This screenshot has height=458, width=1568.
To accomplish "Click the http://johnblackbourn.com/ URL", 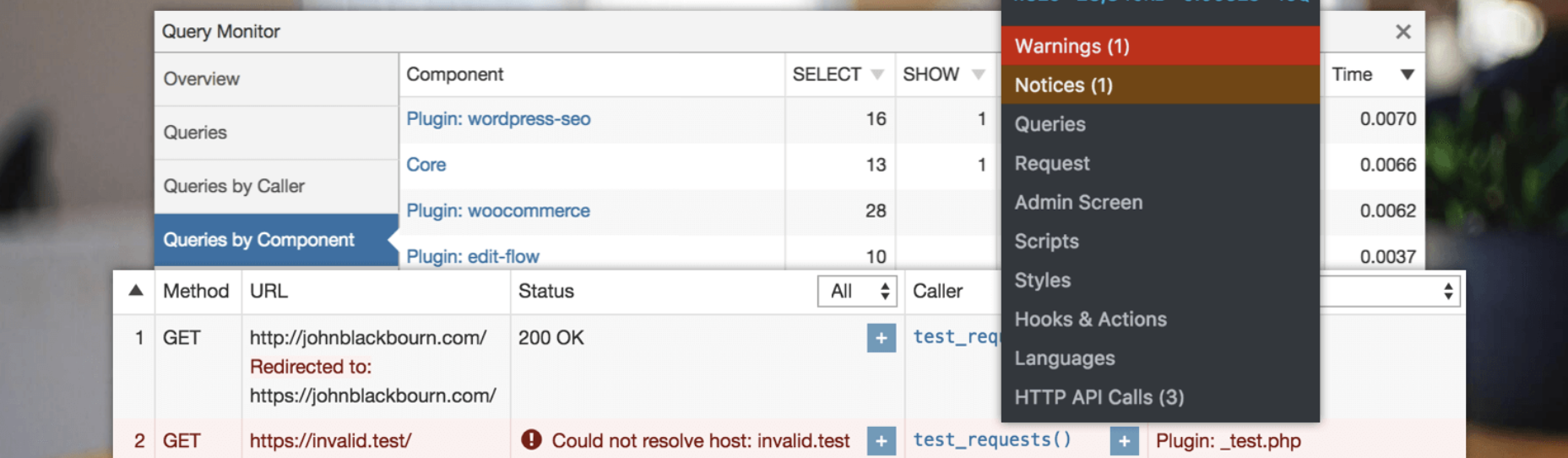I will tap(368, 337).
